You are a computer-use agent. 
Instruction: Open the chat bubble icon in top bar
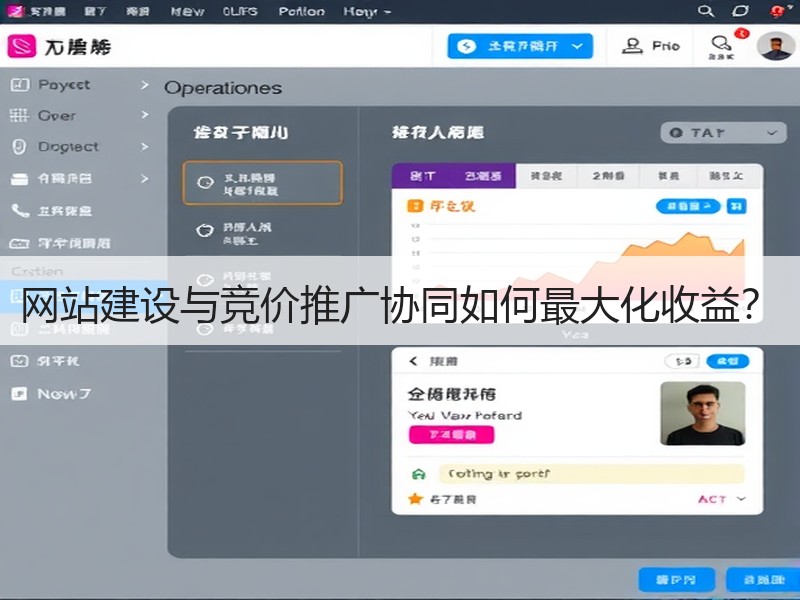point(740,11)
